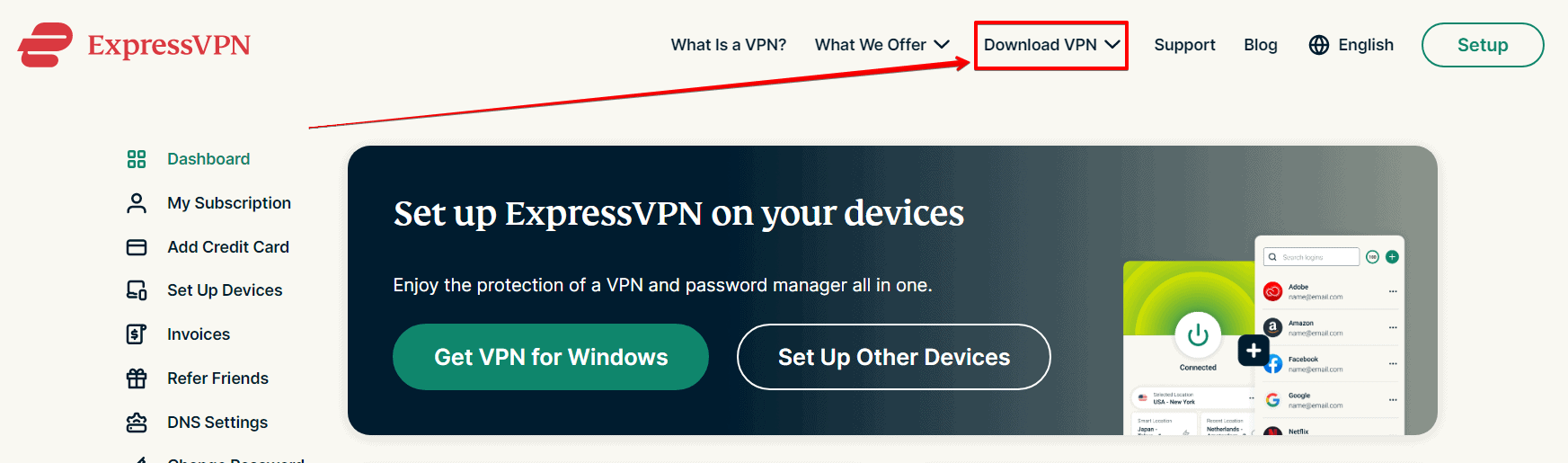Viewport: 1568px width, 463px height.
Task: Click the Set Up Other Devices button
Action: (893, 357)
